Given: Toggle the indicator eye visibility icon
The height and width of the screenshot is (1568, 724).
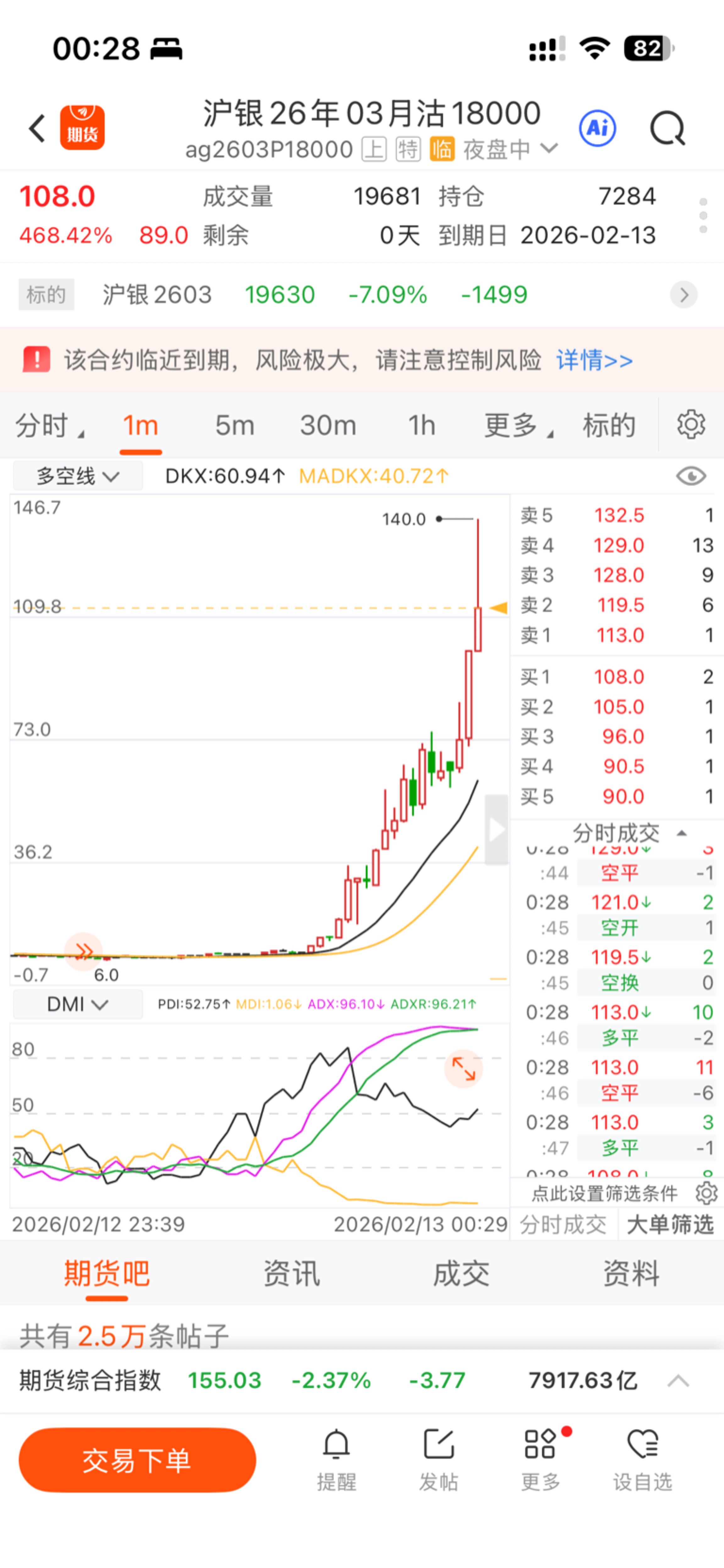Looking at the screenshot, I should coord(691,476).
